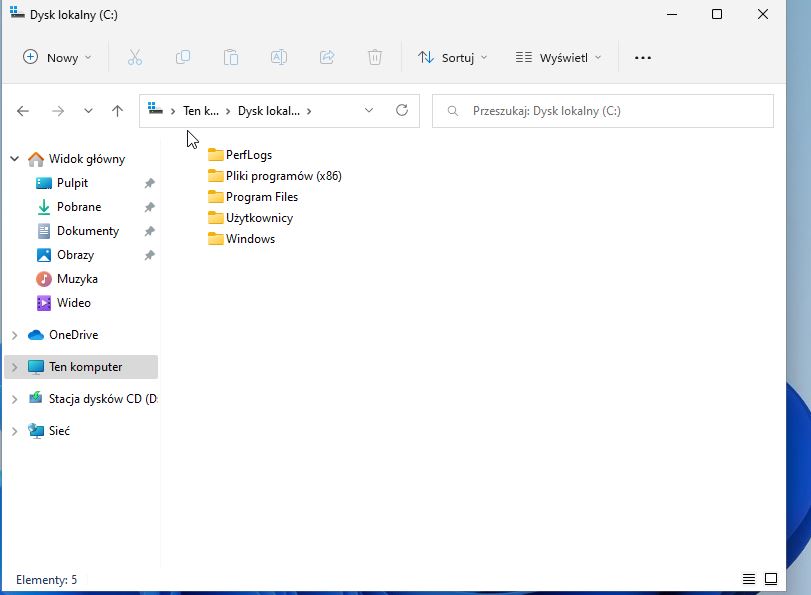Open the three-dots more options menu
The height and width of the screenshot is (595, 811).
click(x=643, y=57)
